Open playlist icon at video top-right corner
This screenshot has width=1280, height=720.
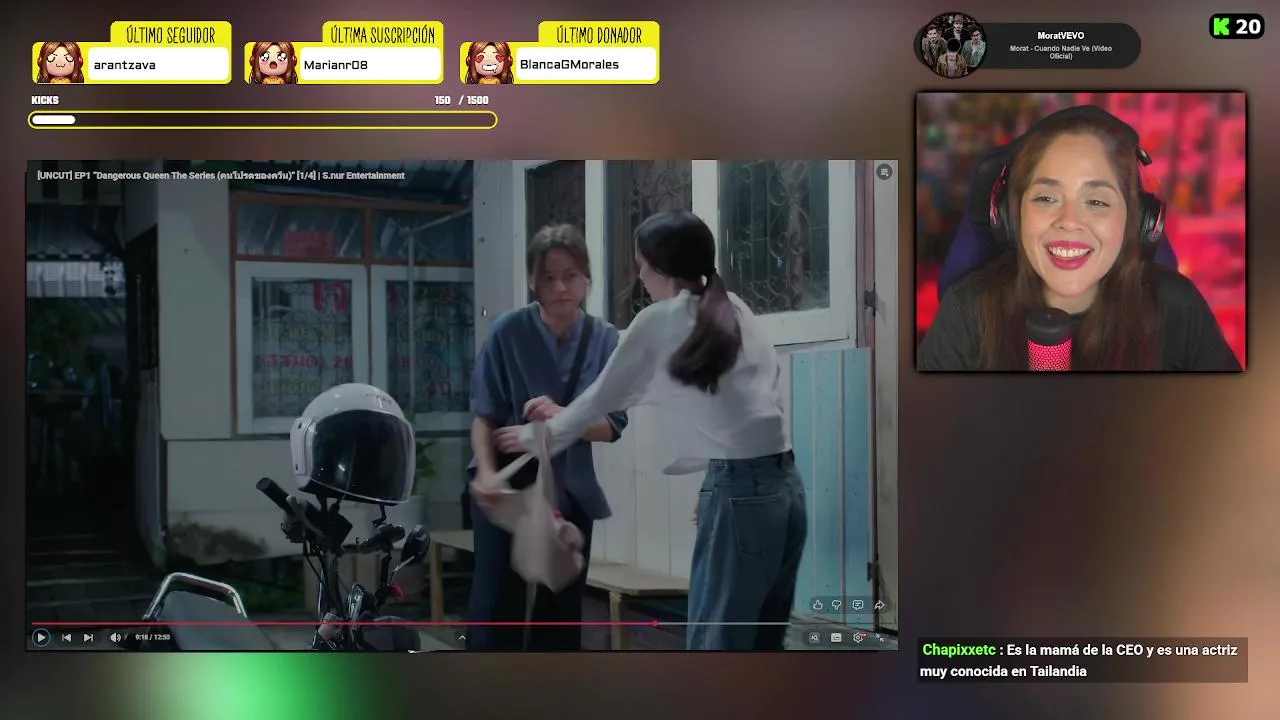(x=884, y=172)
